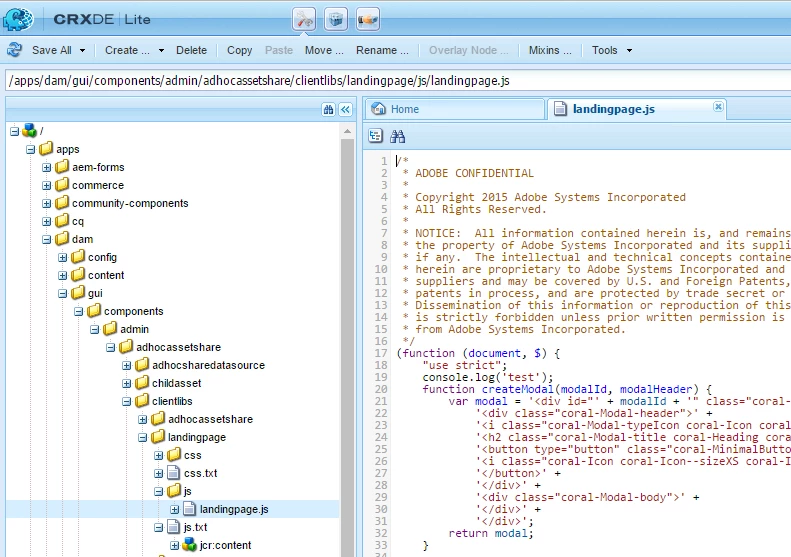Collapse the gui folder
The height and width of the screenshot is (557, 791).
[x=63, y=293]
